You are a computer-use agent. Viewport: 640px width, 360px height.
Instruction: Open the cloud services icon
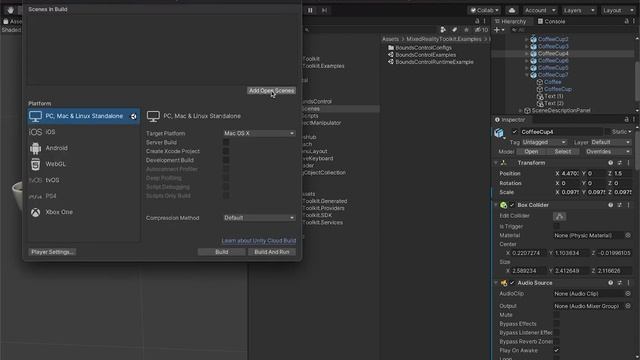pos(512,10)
